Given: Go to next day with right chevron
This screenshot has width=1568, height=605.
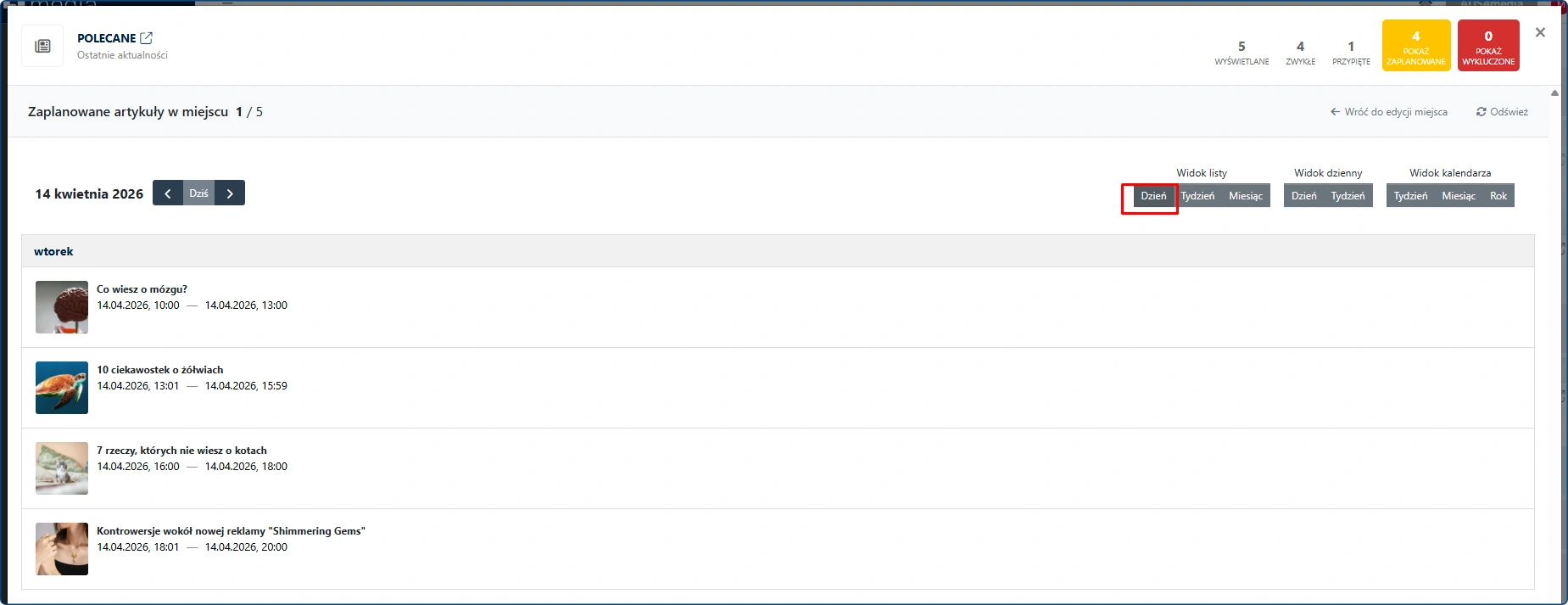Looking at the screenshot, I should click(x=230, y=193).
